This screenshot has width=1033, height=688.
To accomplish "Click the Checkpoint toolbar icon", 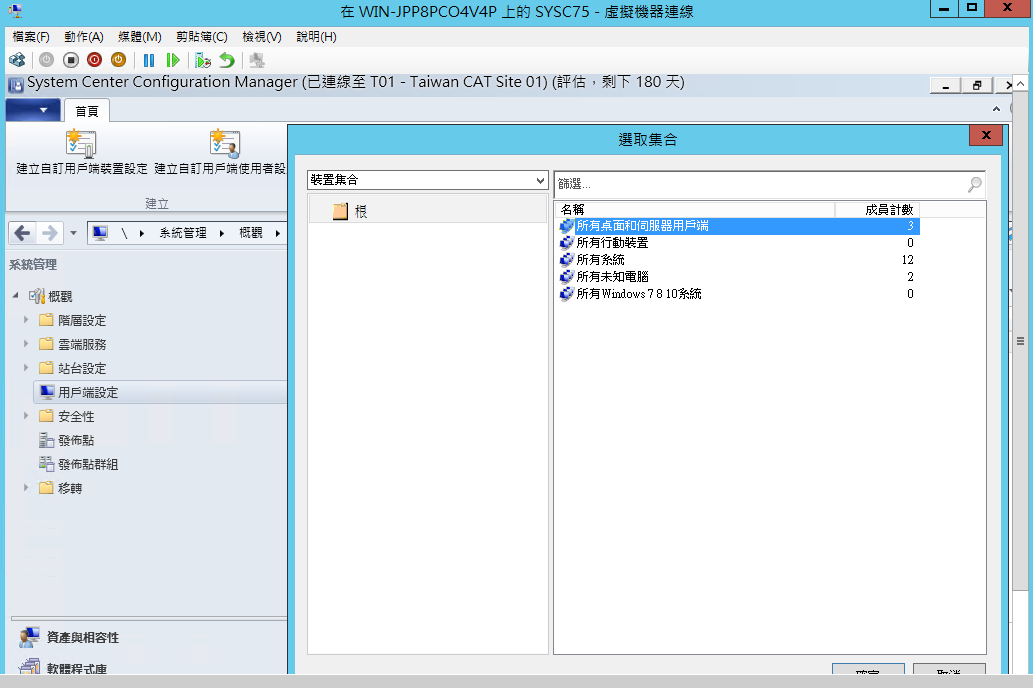I will (203, 60).
